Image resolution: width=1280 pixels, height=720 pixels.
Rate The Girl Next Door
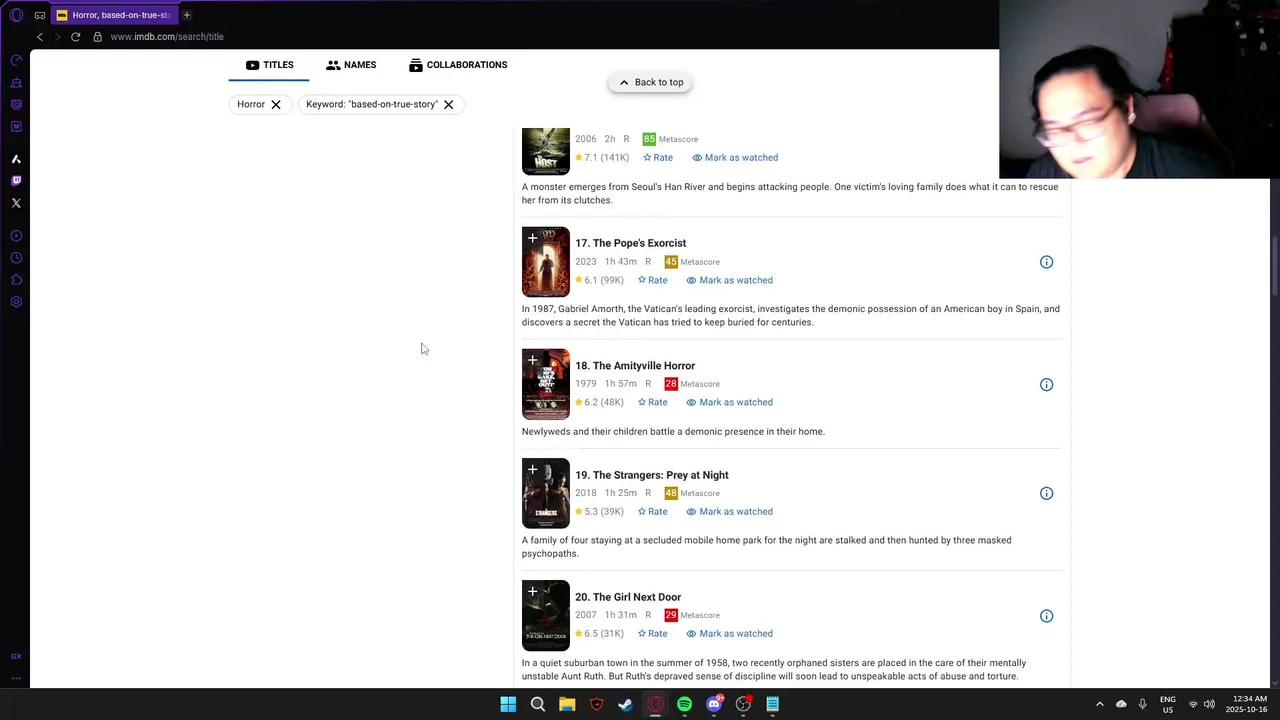(x=653, y=634)
